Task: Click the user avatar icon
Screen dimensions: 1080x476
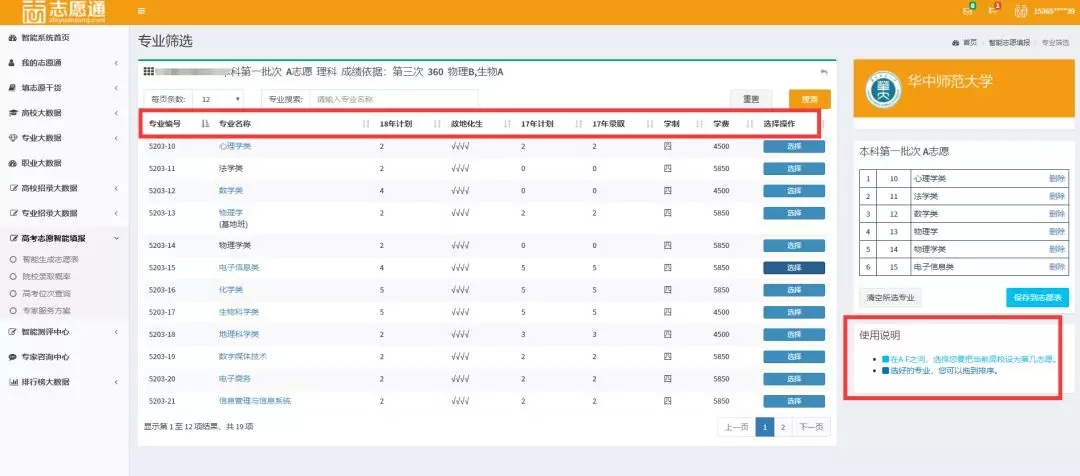Action: coord(1021,11)
